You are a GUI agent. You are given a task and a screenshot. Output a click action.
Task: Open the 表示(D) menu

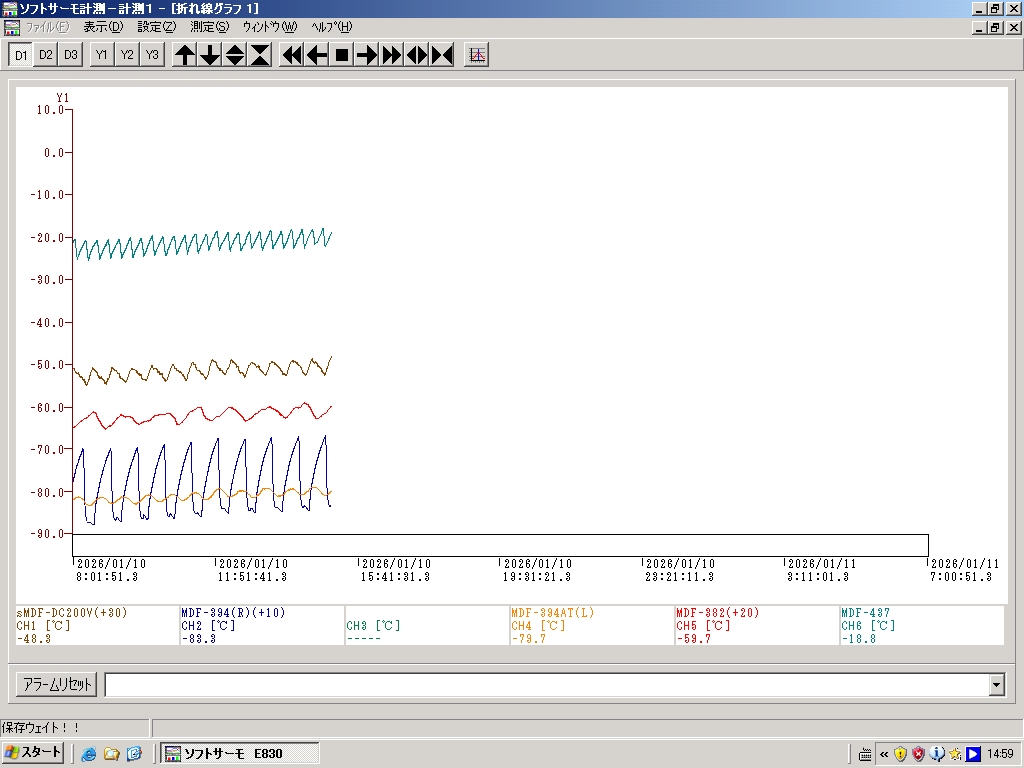click(103, 27)
